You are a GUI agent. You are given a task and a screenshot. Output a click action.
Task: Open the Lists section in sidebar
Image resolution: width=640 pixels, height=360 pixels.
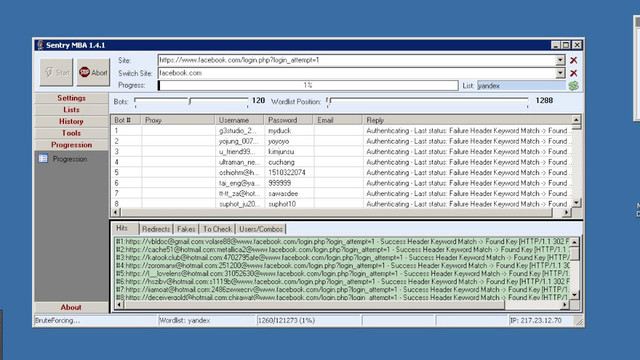(x=71, y=110)
